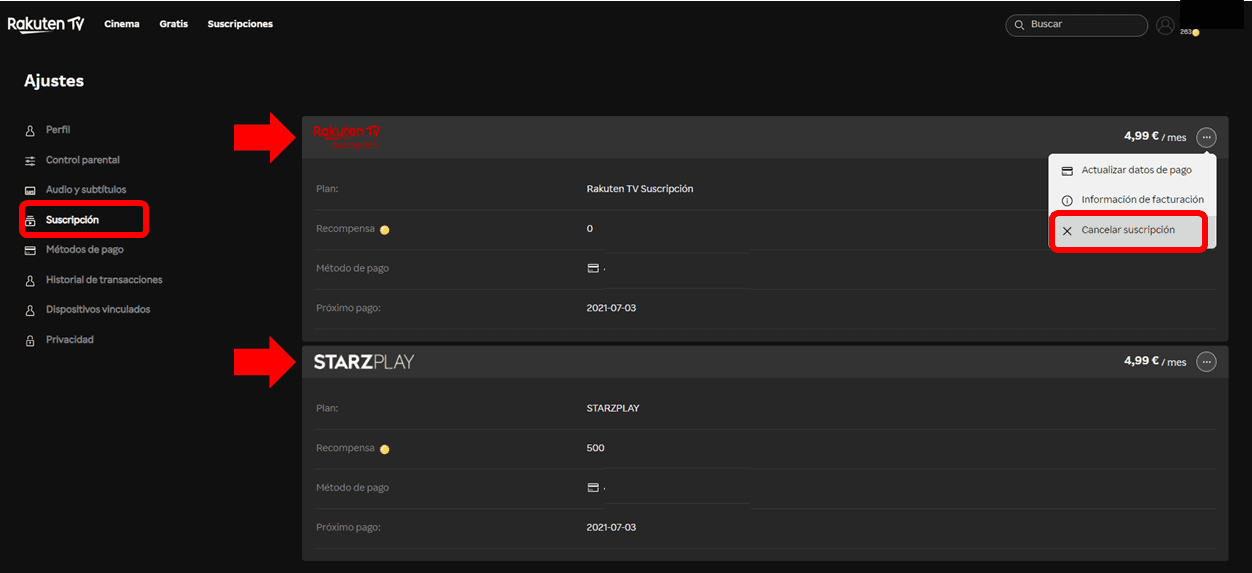Open options menu for Rakuten TV subscription
This screenshot has width=1252, height=573.
[x=1207, y=137]
